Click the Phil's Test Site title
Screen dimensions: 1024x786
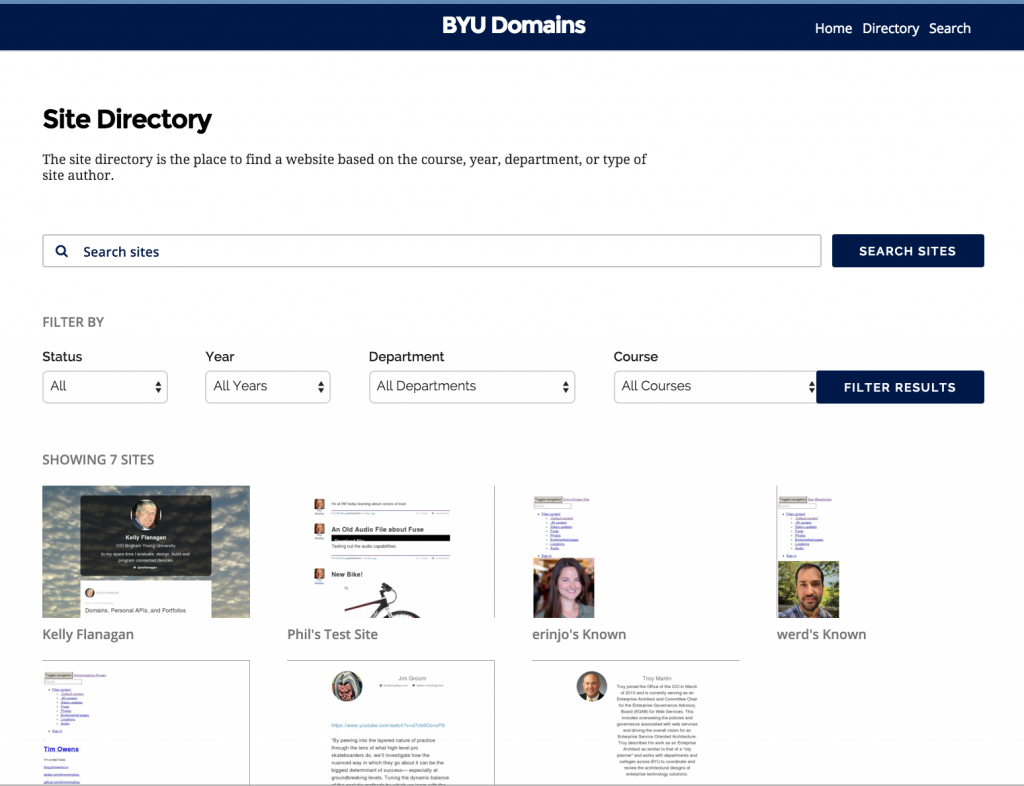pyautogui.click(x=332, y=634)
